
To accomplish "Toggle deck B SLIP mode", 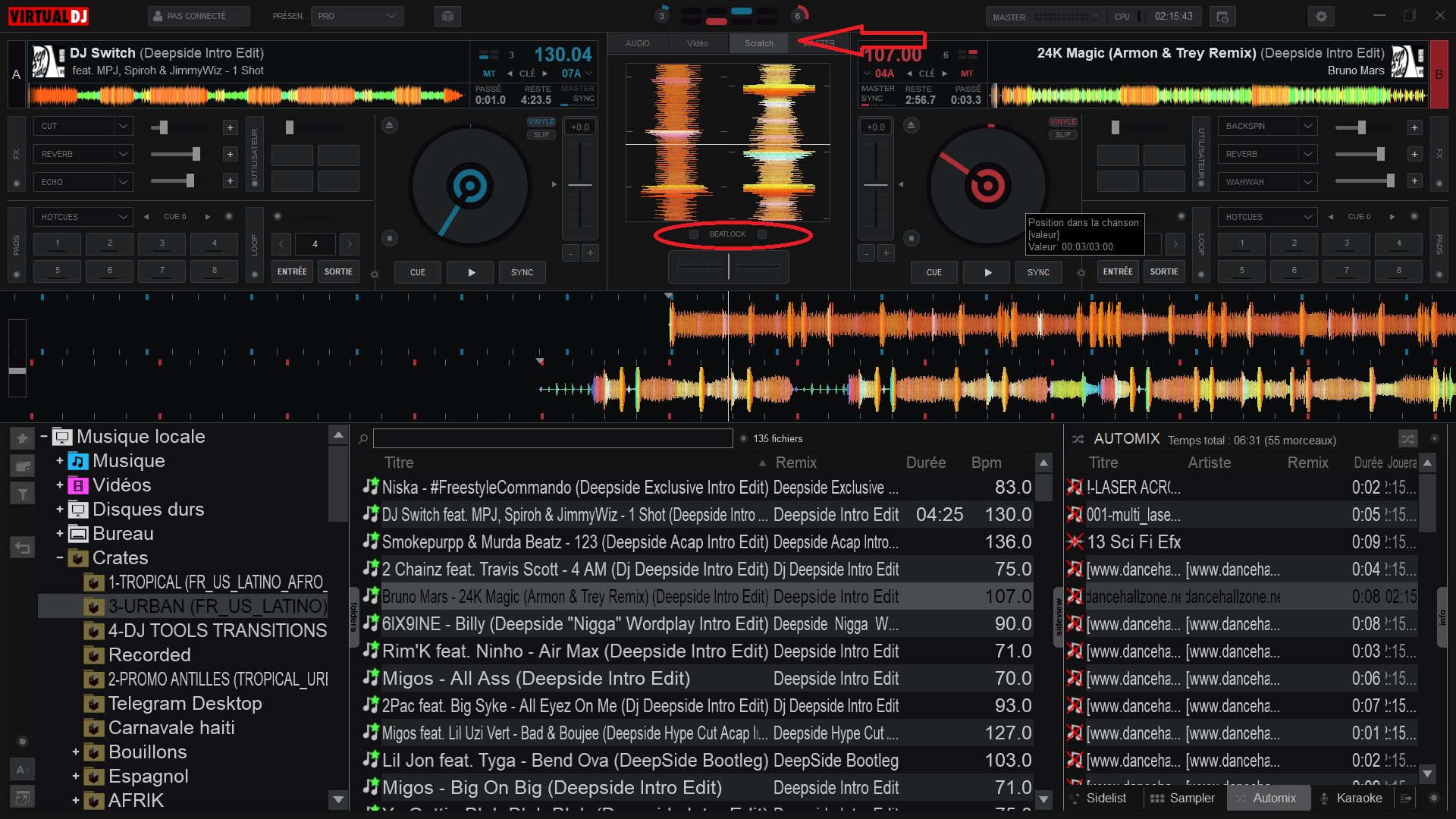I will coord(1062,135).
